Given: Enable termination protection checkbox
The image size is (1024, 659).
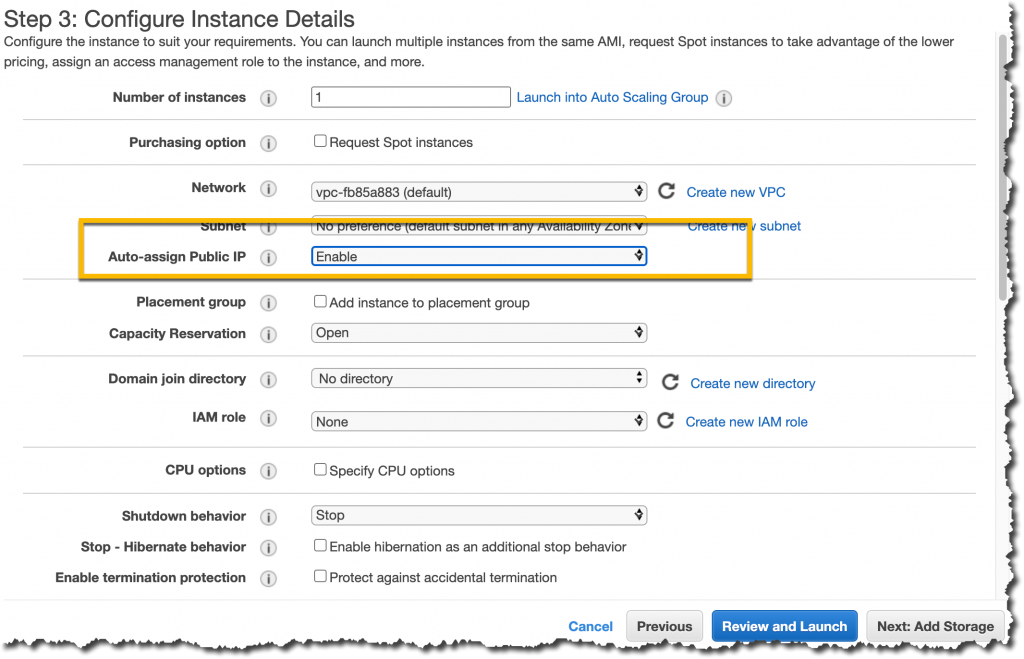Looking at the screenshot, I should click(320, 575).
